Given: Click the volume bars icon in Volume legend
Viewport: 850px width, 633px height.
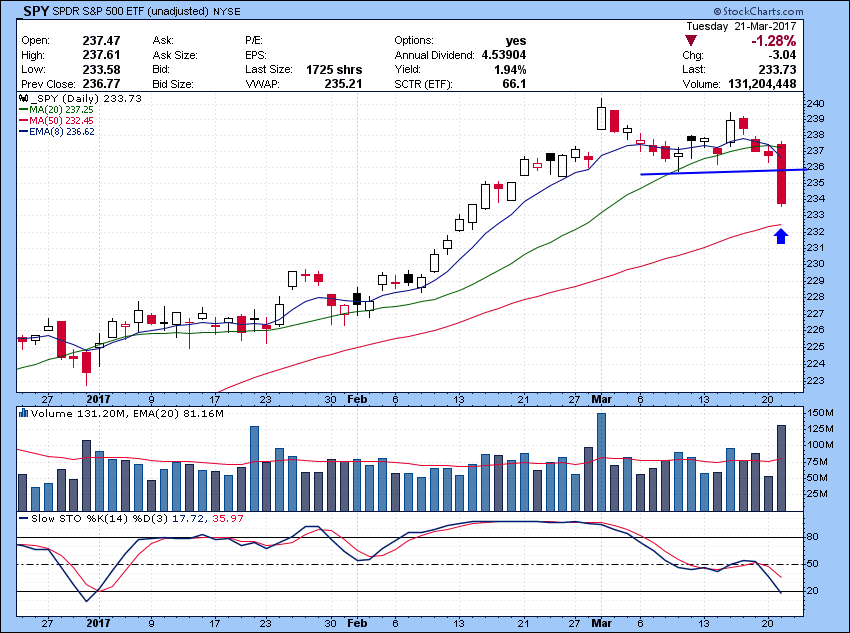Looking at the screenshot, I should 23,414.
